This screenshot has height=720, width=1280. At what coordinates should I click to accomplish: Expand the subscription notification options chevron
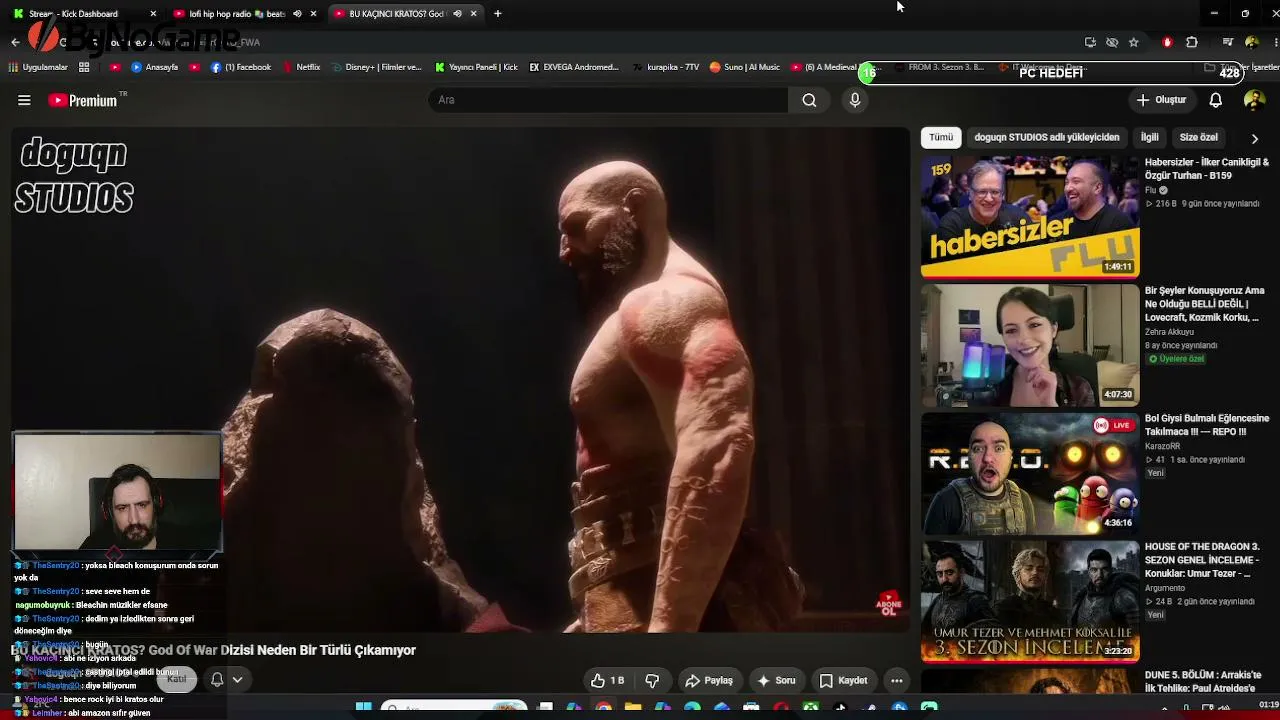pos(238,680)
